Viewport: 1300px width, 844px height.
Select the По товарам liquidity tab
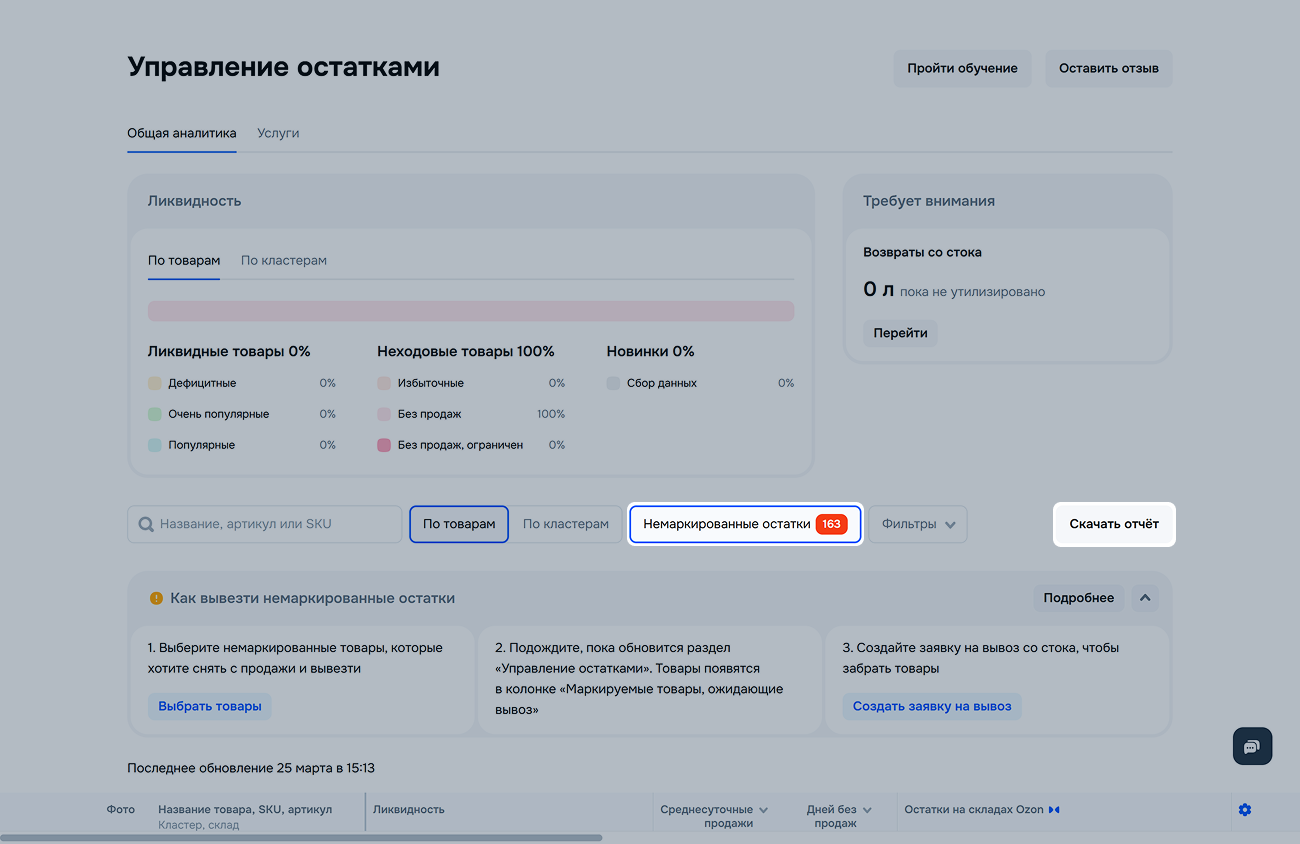click(184, 260)
